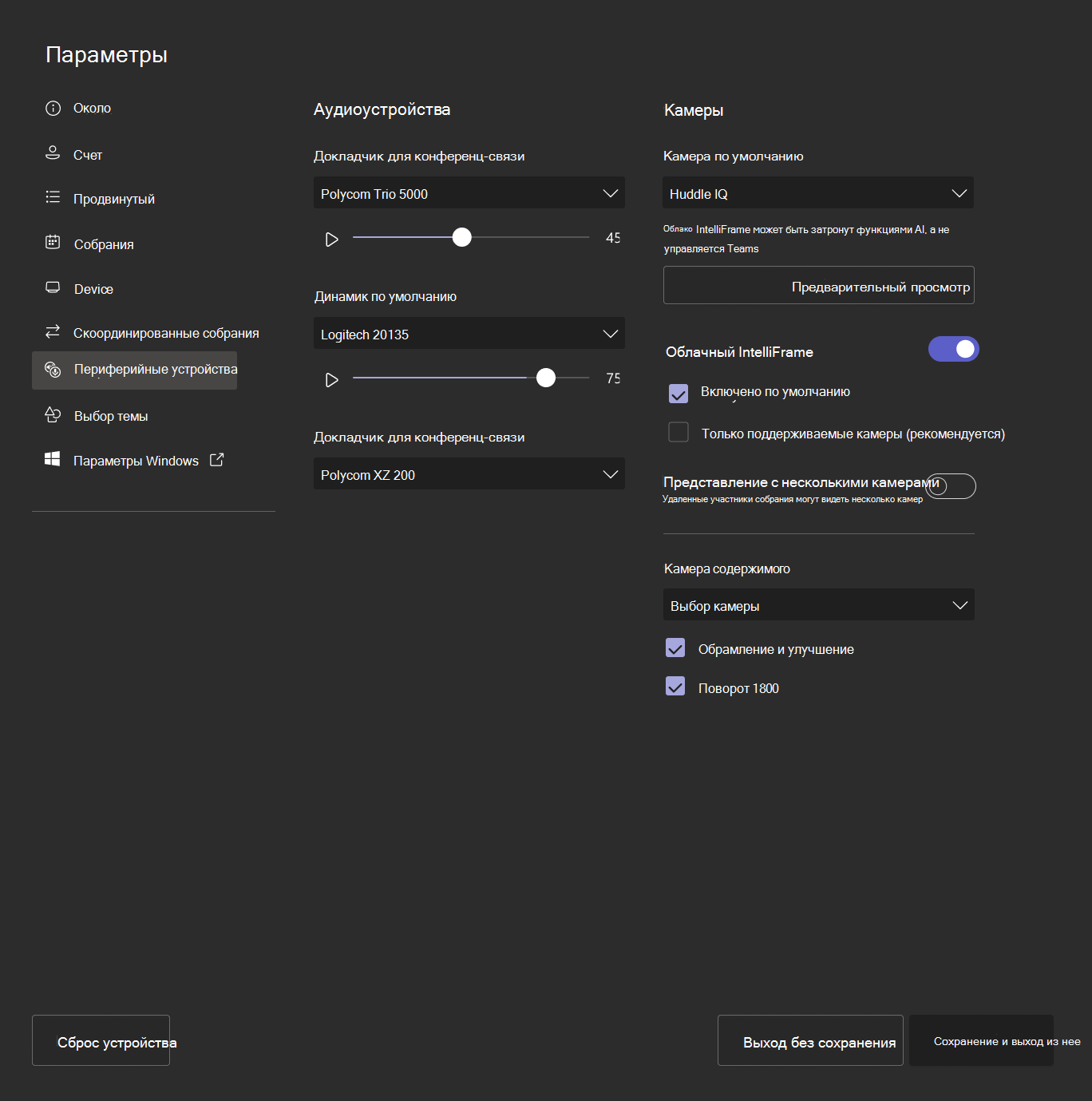1092x1101 pixels.
Task: Click the calendar icon beside Собрания
Action: click(x=53, y=242)
